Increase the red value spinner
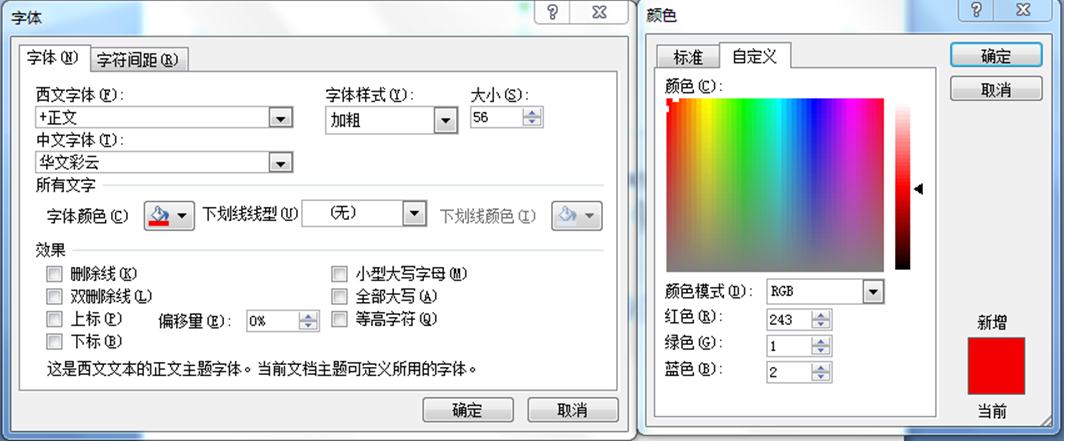Image resolution: width=1065 pixels, height=444 pixels. tap(821, 315)
